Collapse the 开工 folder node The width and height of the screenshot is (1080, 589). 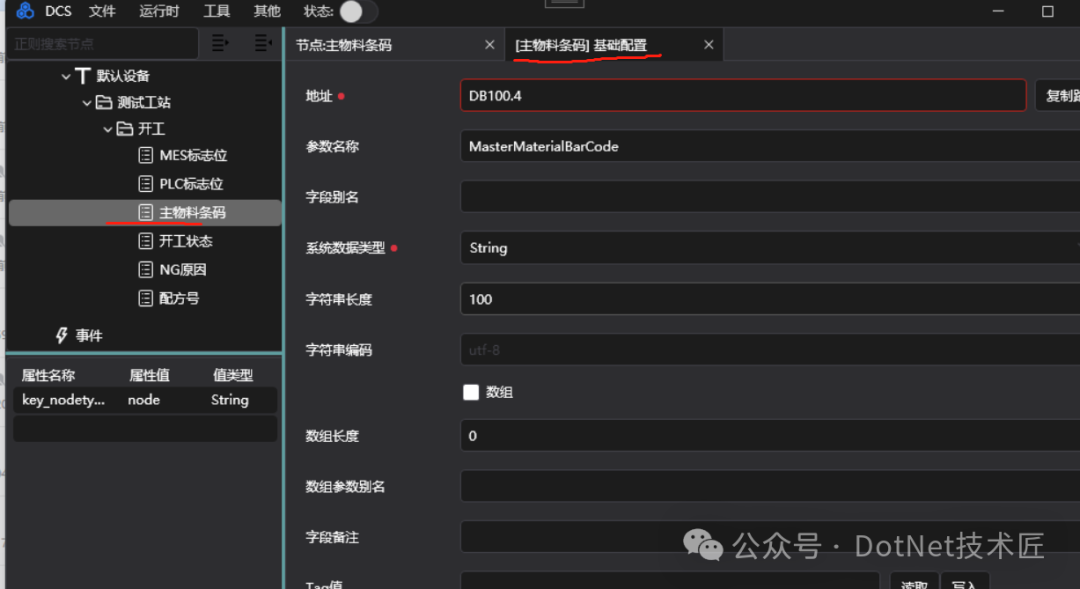(107, 129)
